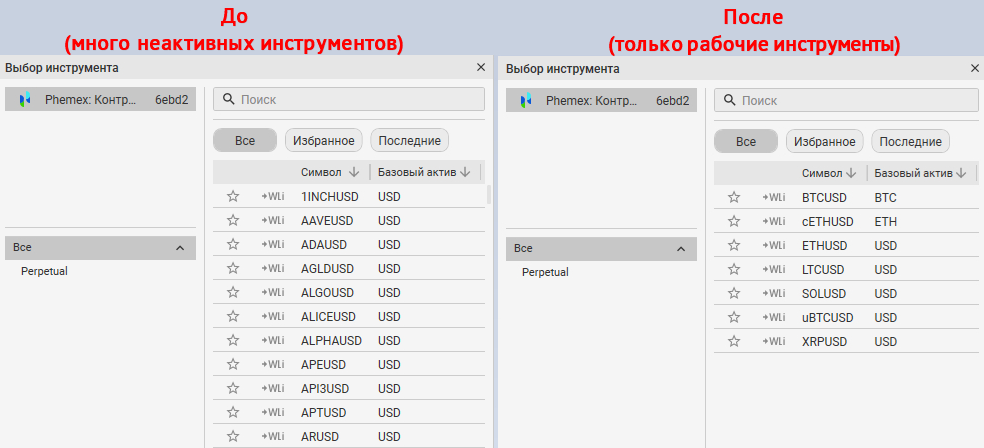Click star icon next to APTUSD
This screenshot has width=984, height=448.
point(233,412)
